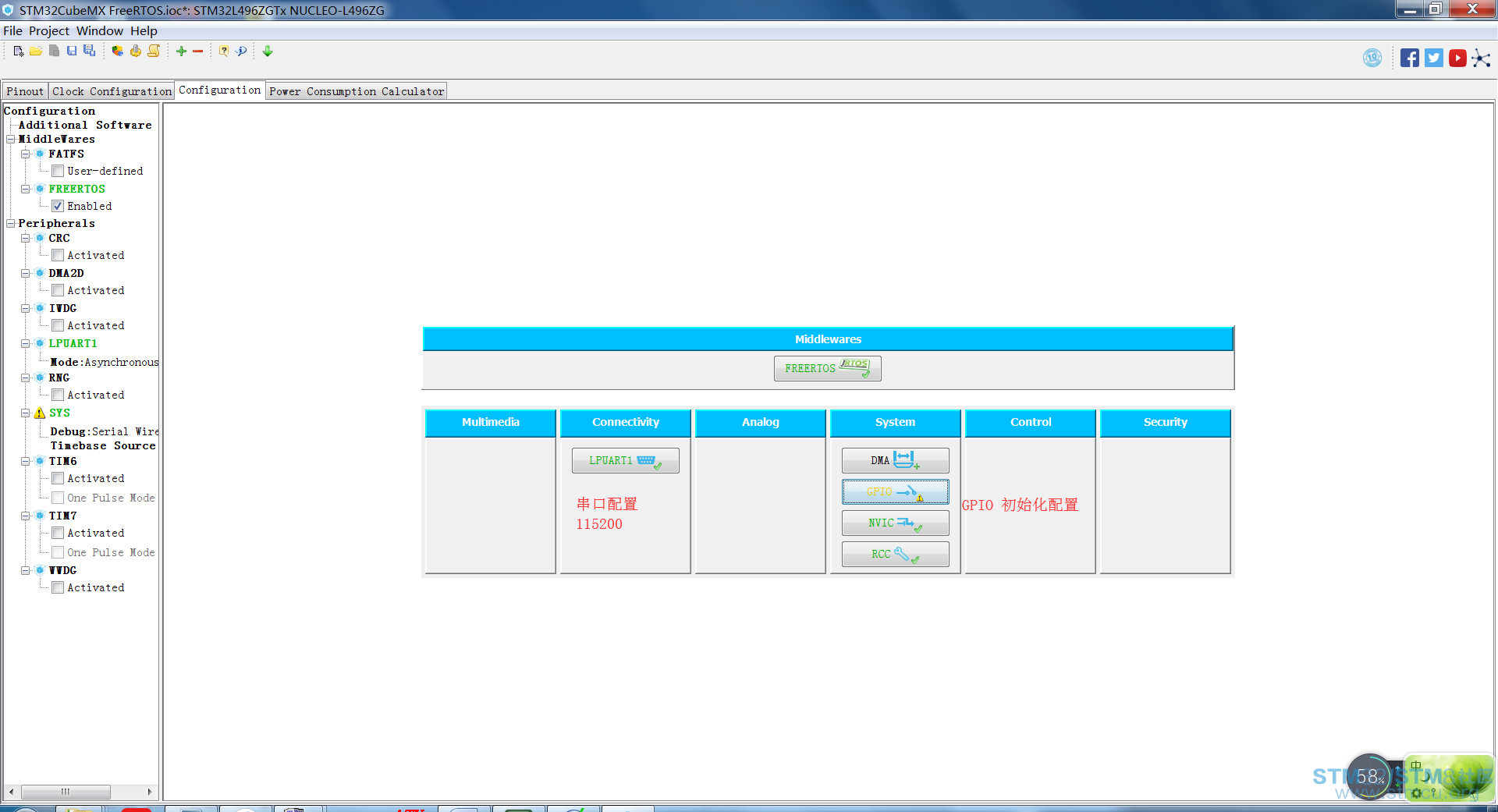The image size is (1498, 812).
Task: Click the Load Project folder icon
Action: click(x=36, y=51)
